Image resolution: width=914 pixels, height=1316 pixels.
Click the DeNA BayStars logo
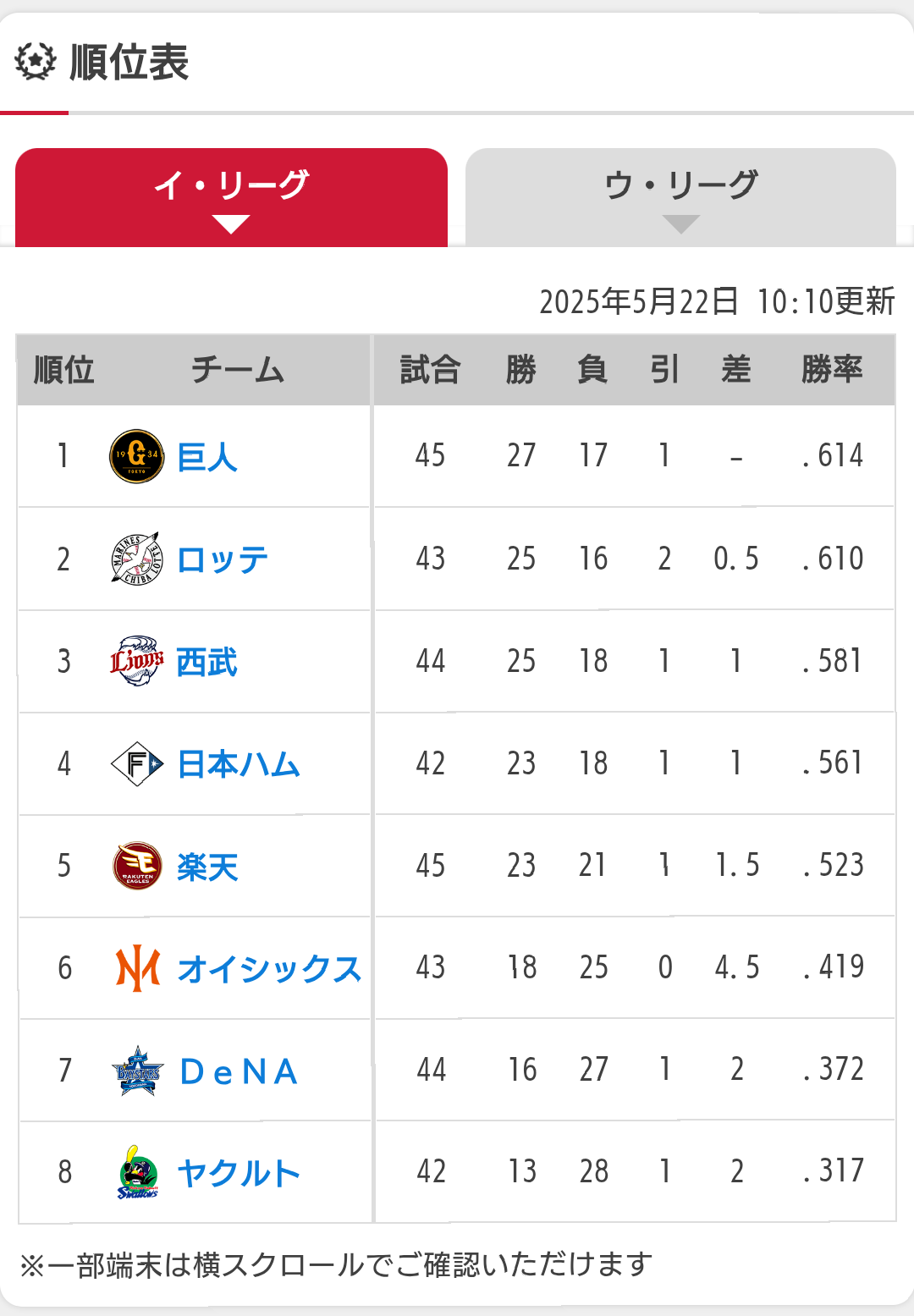point(137,1071)
